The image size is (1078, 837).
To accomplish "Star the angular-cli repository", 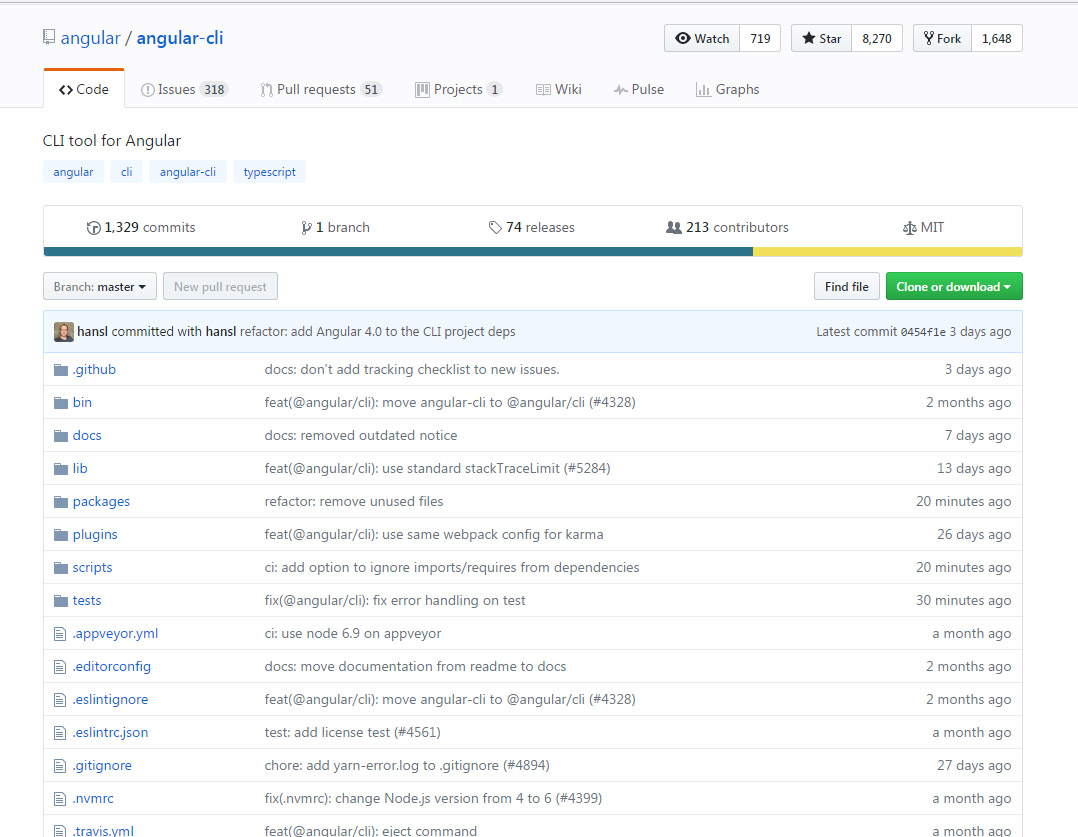I will (822, 39).
